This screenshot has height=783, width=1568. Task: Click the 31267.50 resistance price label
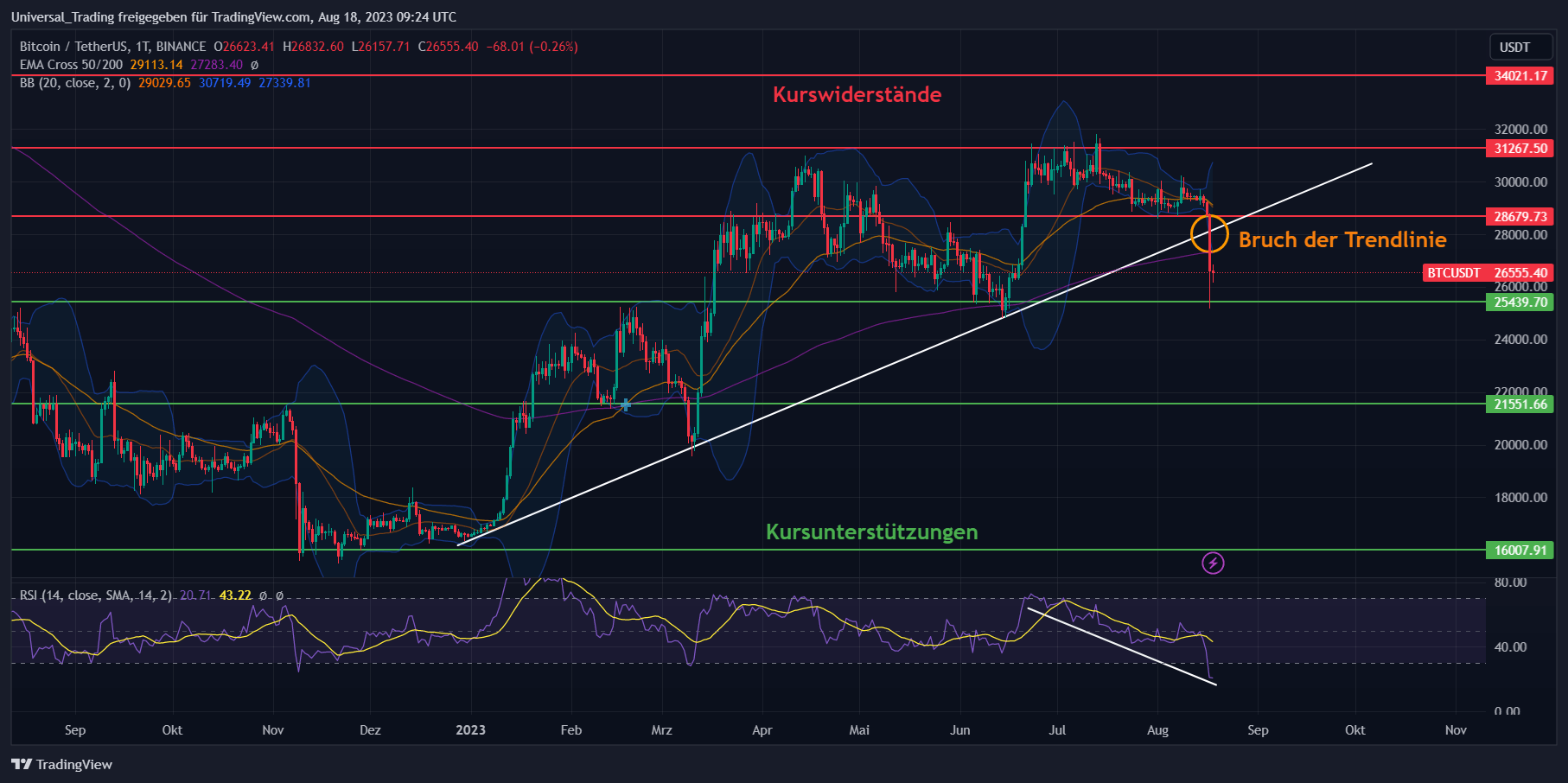tap(1520, 148)
